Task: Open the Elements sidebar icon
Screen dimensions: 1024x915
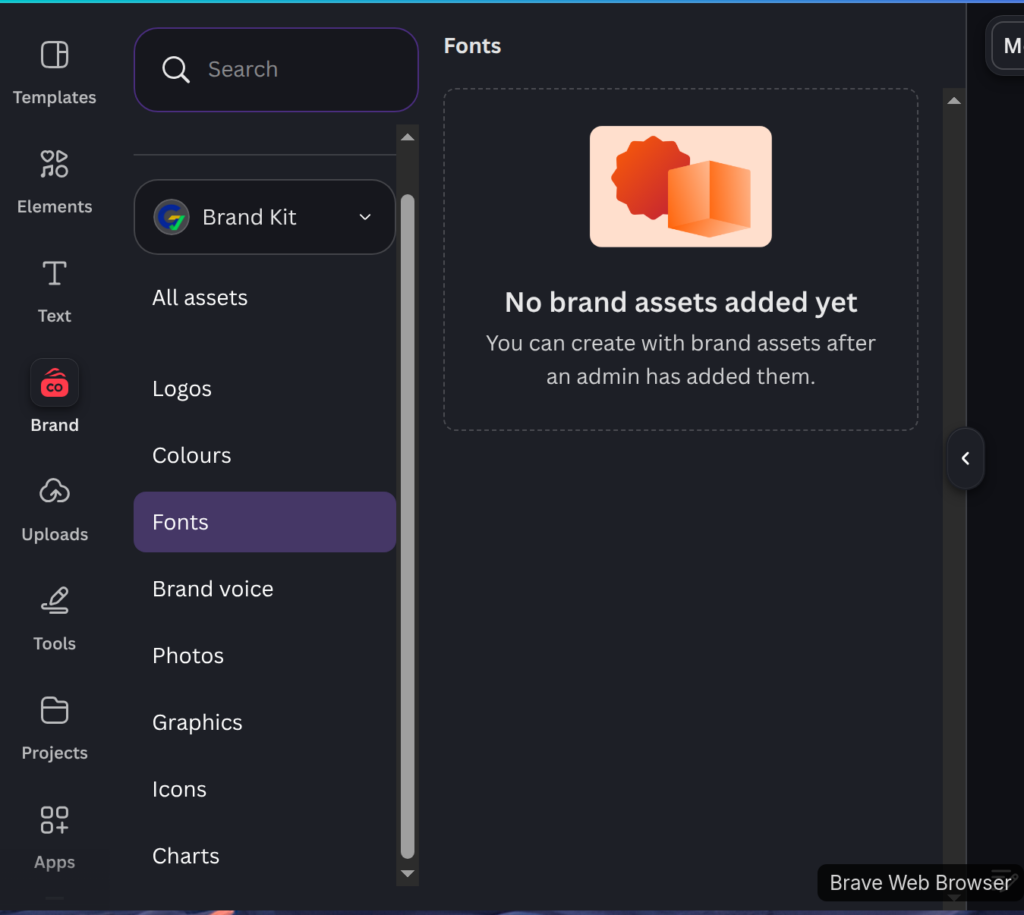Action: click(54, 164)
